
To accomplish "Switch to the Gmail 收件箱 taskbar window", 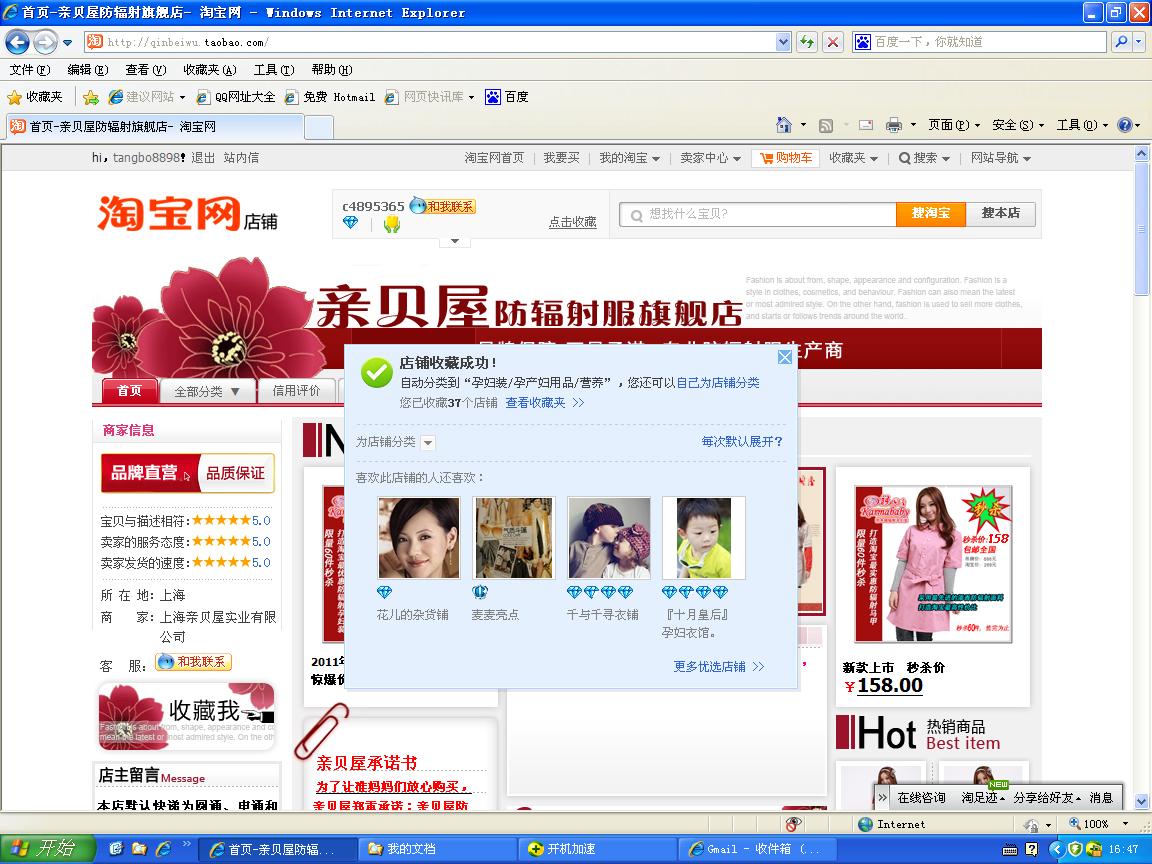I will click(x=757, y=849).
